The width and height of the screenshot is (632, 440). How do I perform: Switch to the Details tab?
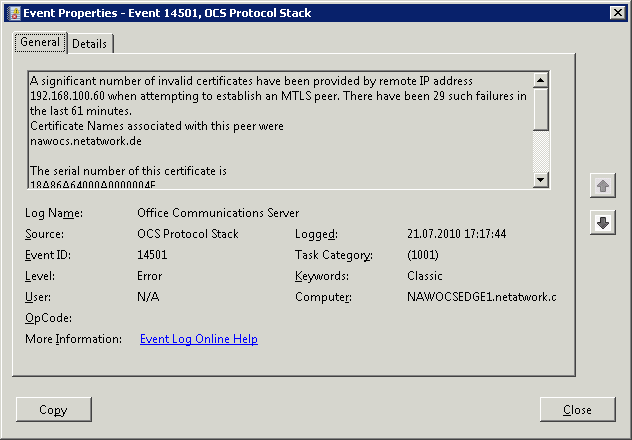click(x=89, y=44)
